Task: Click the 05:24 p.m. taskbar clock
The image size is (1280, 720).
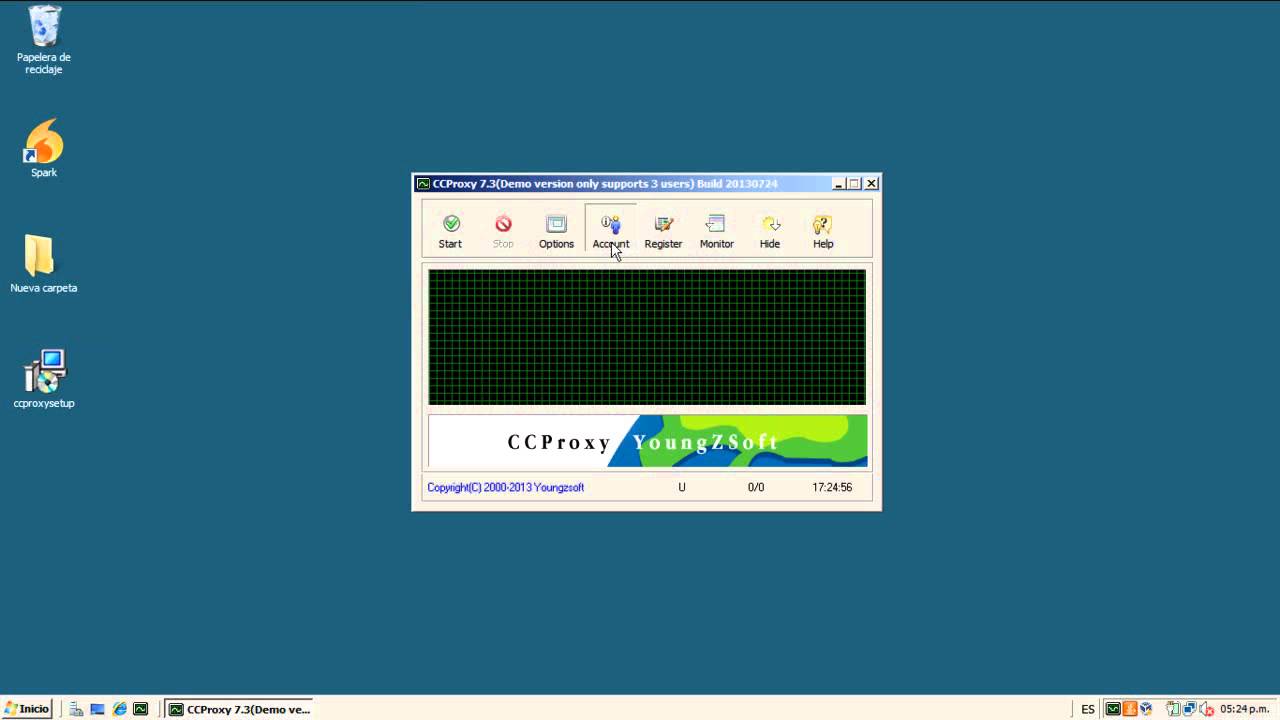Action: click(1244, 709)
